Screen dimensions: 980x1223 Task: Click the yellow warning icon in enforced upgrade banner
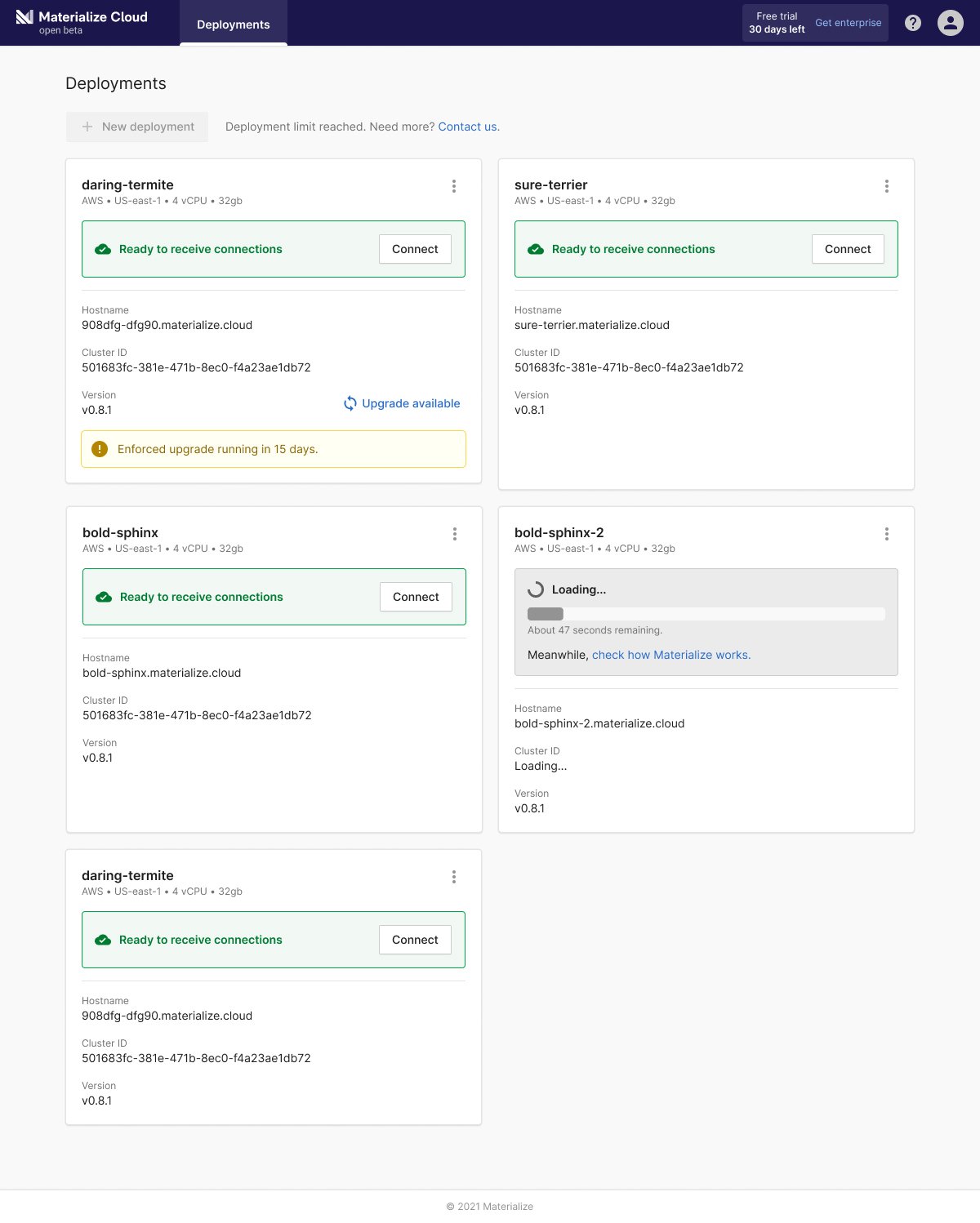point(100,449)
